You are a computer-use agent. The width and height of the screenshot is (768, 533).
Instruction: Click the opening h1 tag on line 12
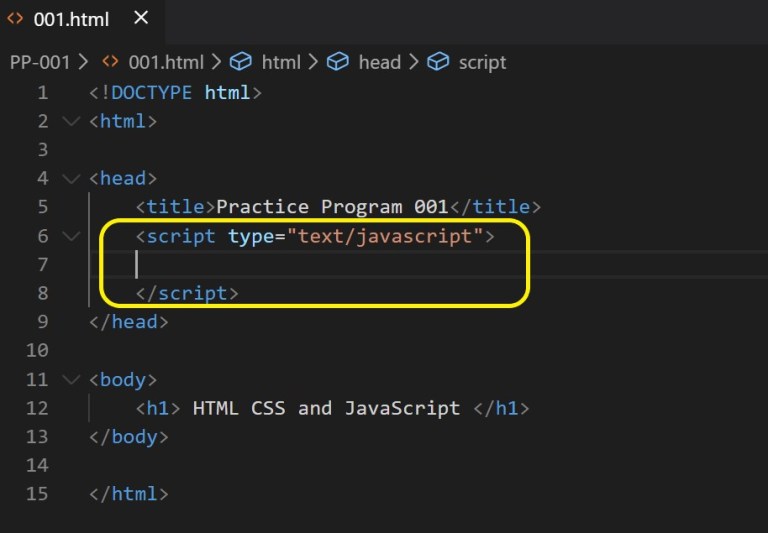pyautogui.click(x=158, y=408)
